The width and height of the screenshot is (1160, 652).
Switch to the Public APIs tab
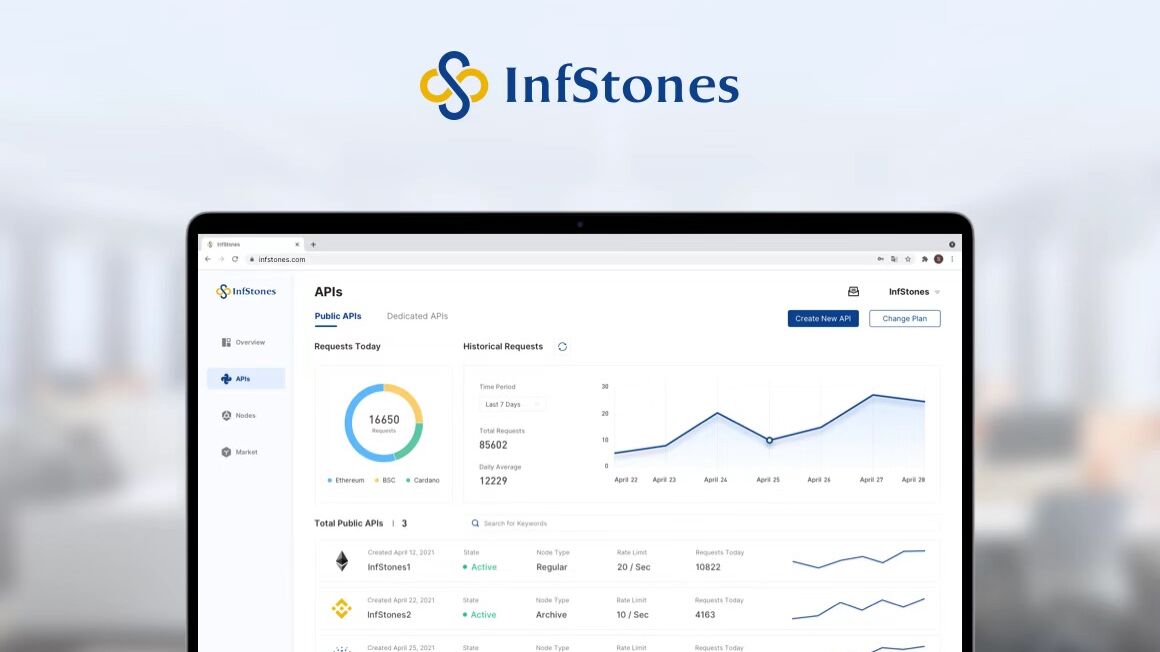[x=338, y=316]
